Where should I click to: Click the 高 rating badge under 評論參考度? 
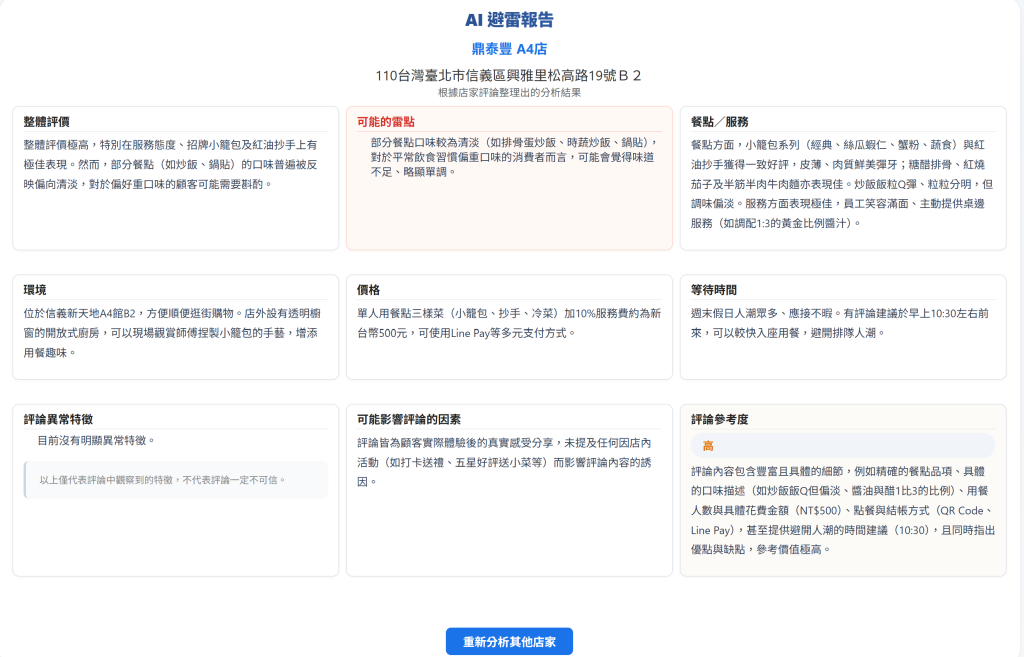pyautogui.click(x=842, y=445)
